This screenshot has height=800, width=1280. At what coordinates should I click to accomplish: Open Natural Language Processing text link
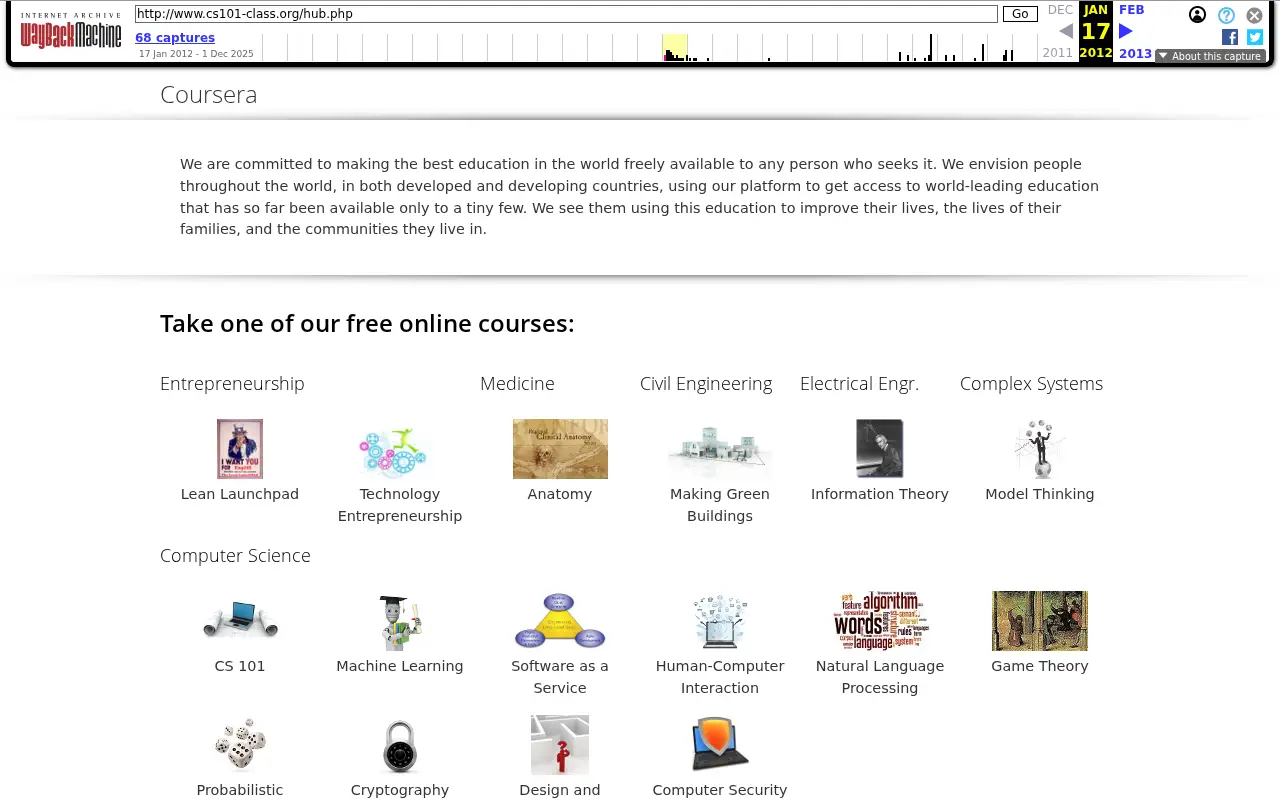click(x=880, y=677)
